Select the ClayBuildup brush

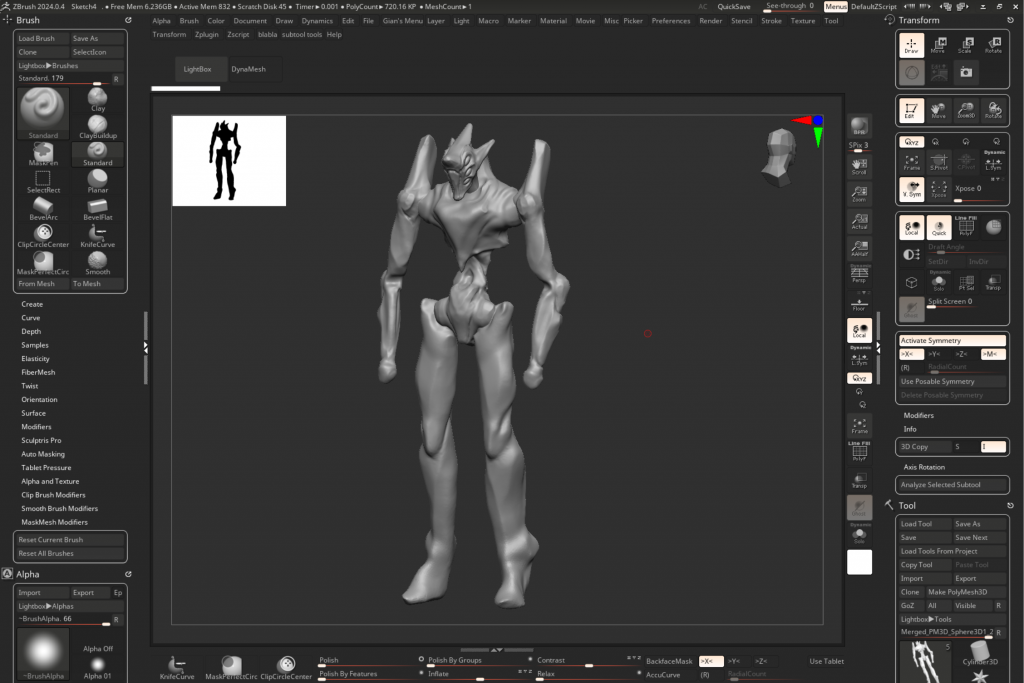pos(97,127)
